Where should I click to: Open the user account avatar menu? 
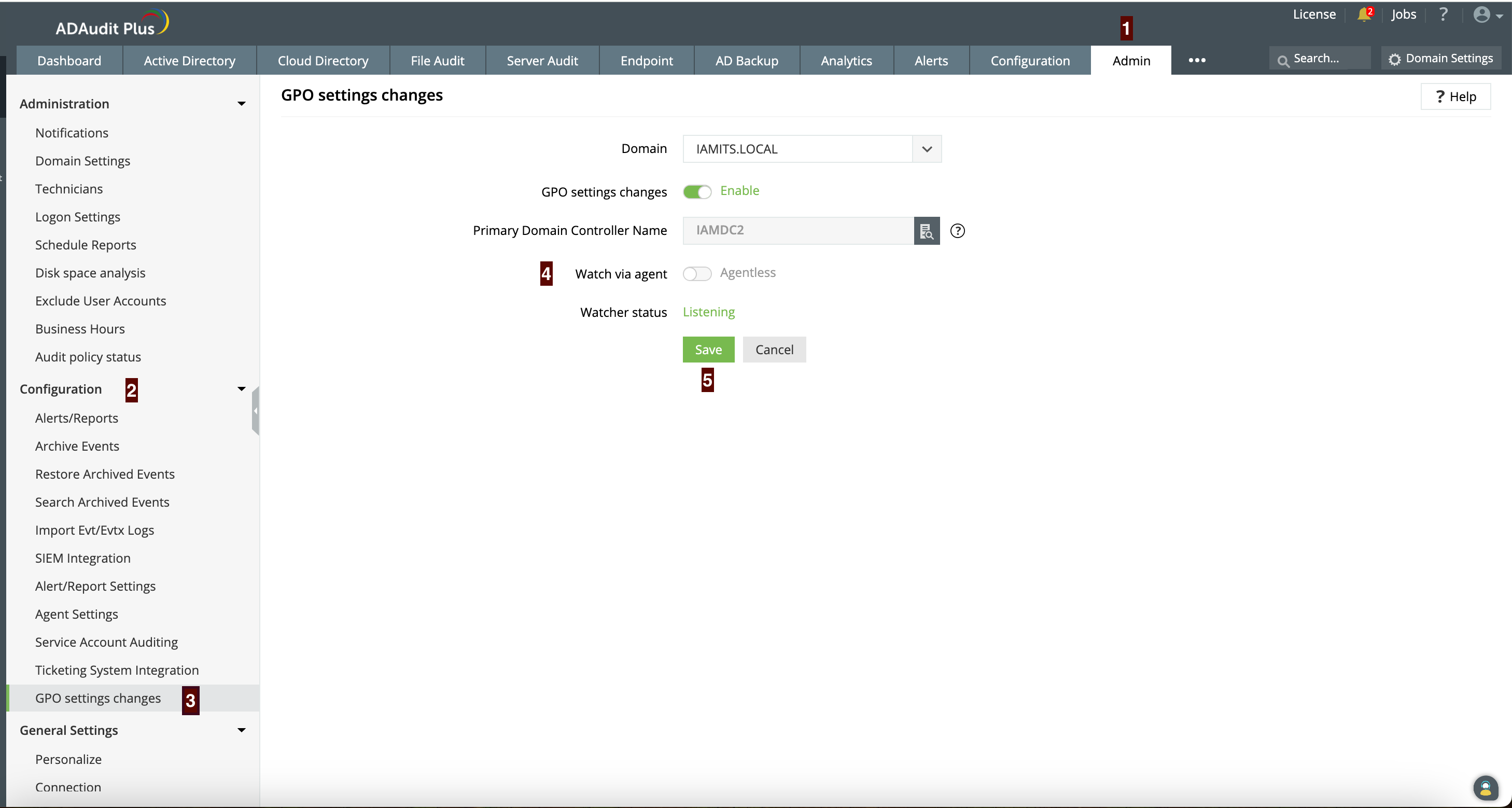[x=1486, y=15]
